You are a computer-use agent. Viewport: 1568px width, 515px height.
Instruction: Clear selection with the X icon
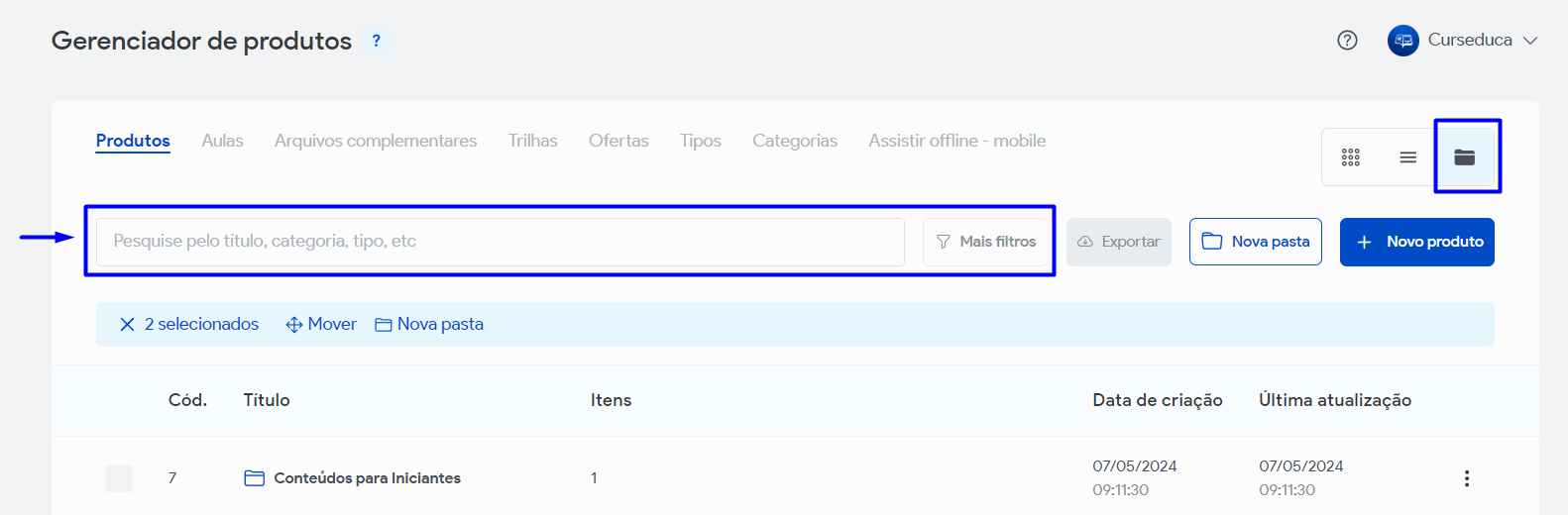[x=127, y=325]
